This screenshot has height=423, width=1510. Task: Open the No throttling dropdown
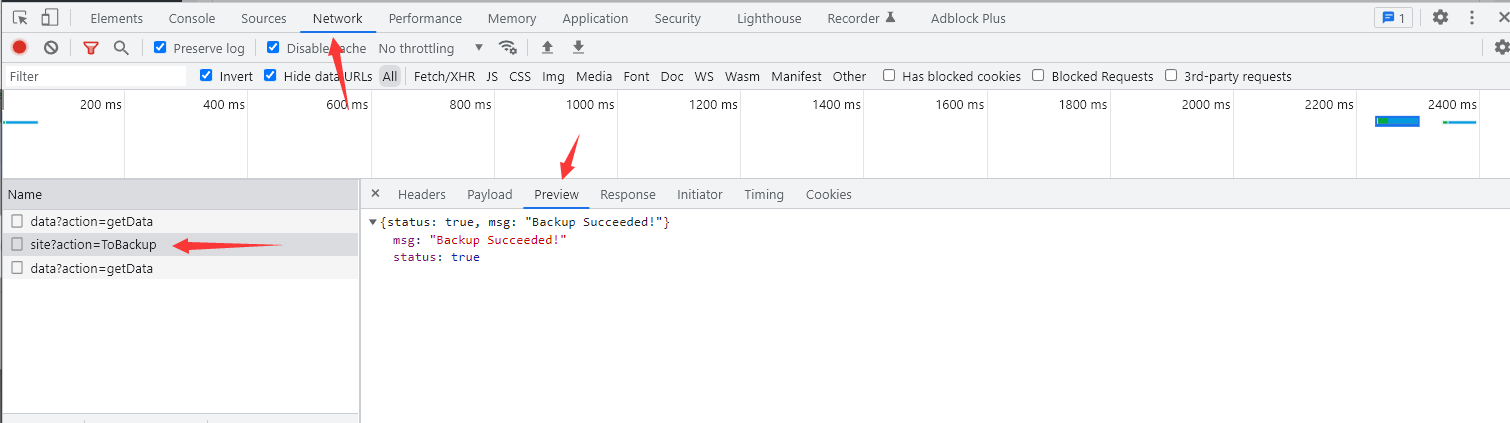point(431,48)
